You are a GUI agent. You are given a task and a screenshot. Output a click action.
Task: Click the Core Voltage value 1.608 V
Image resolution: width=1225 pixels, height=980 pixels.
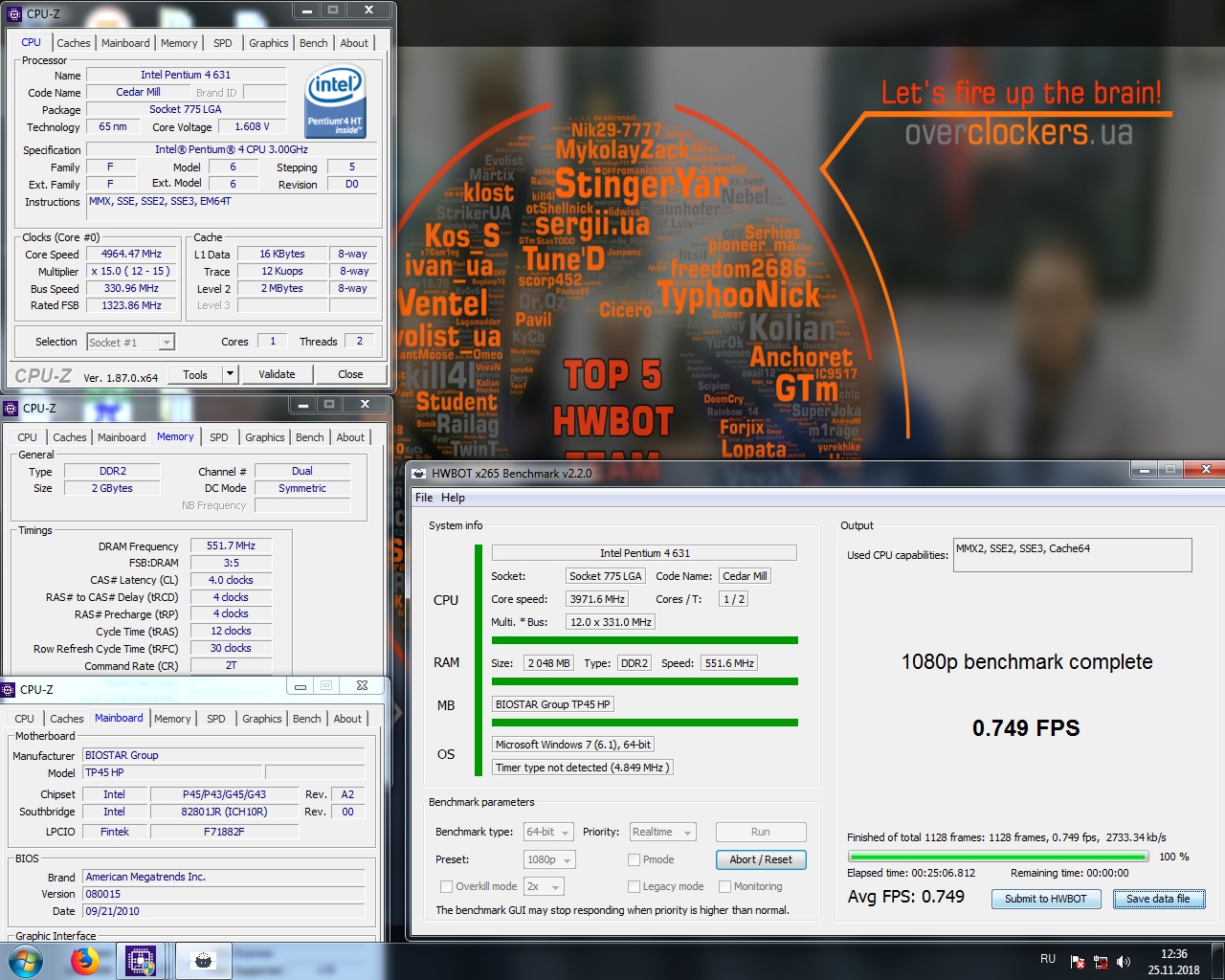(253, 126)
